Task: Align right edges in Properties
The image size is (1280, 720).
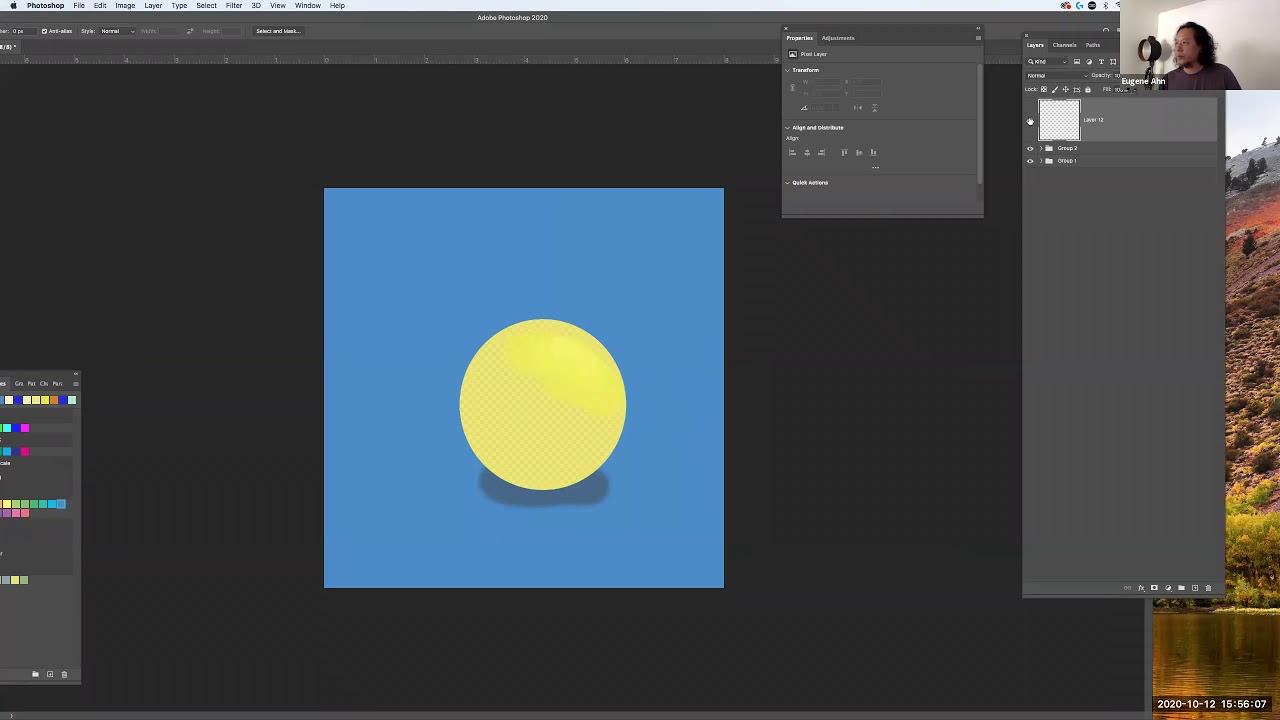Action: pyautogui.click(x=821, y=153)
